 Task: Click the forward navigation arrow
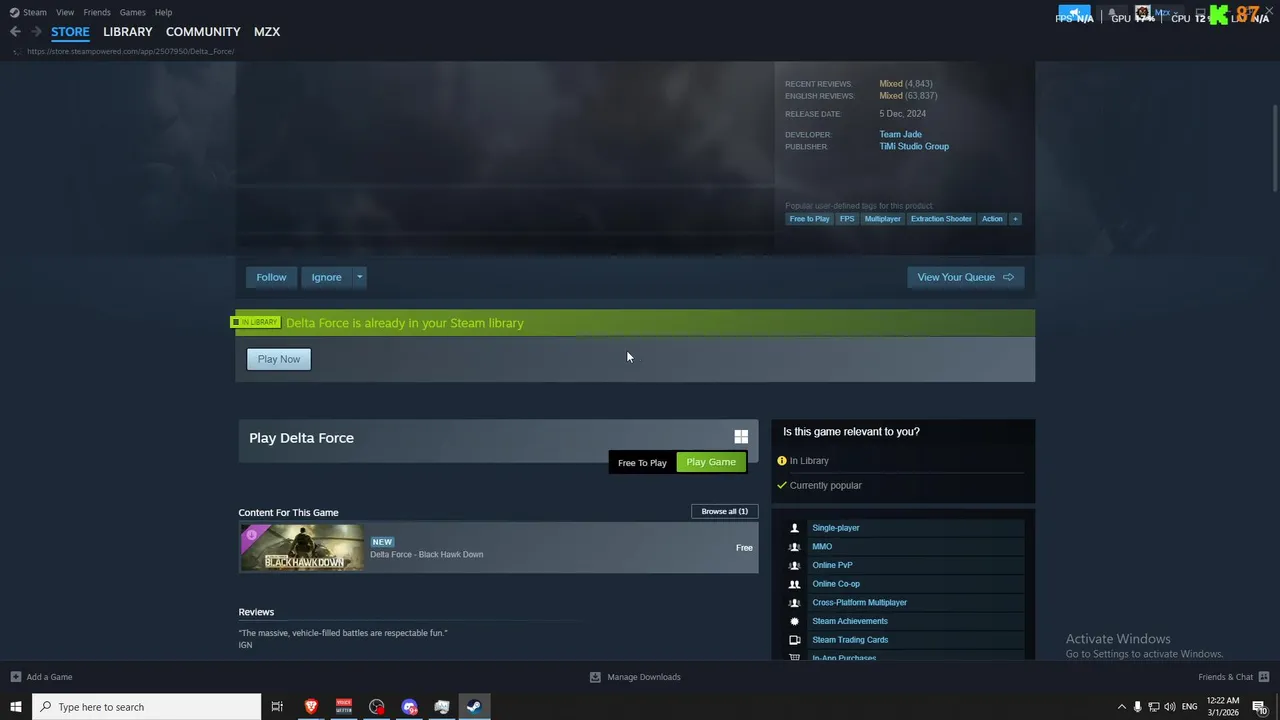coord(36,31)
